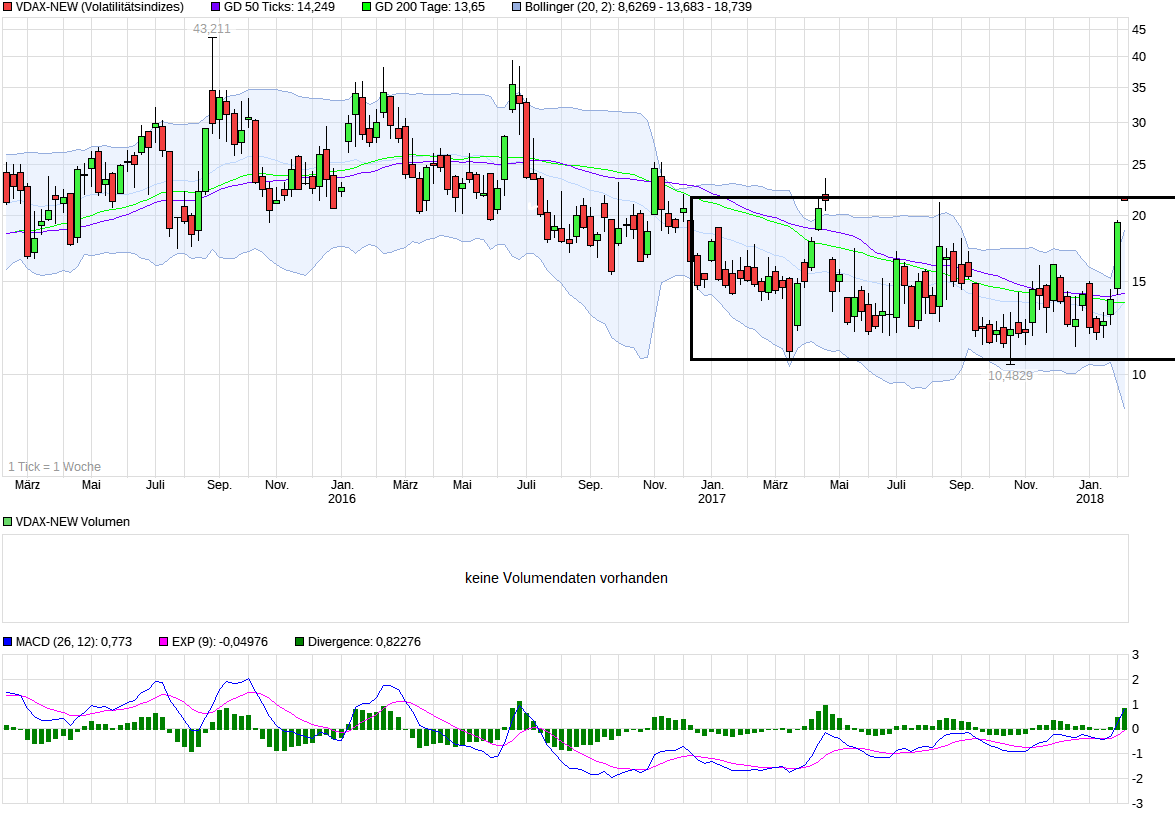Click the 10,4829 low value annotation
The height and width of the screenshot is (815, 1175).
(x=1010, y=376)
